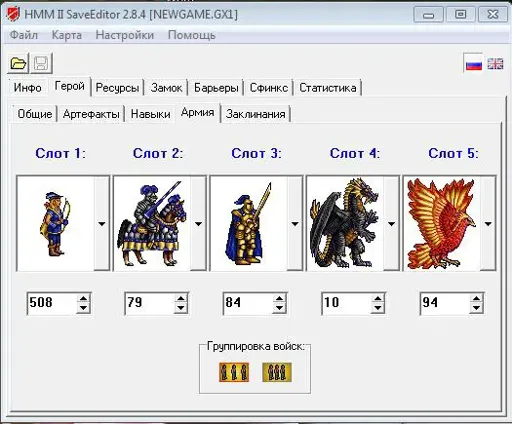The image size is (512, 424).
Task: Increase Slot 2 troop count with up arrow
Action: (181, 299)
